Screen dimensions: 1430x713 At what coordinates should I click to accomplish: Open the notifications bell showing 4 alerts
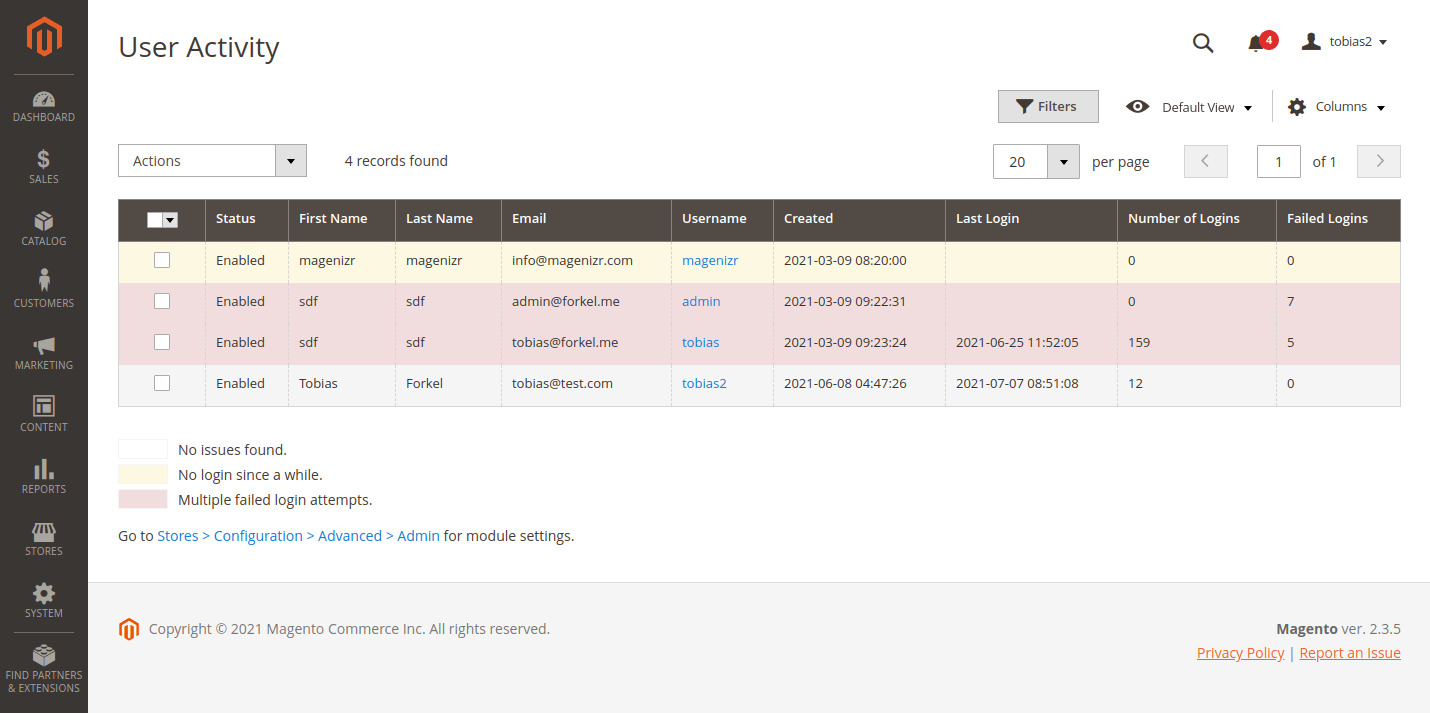(x=1256, y=42)
